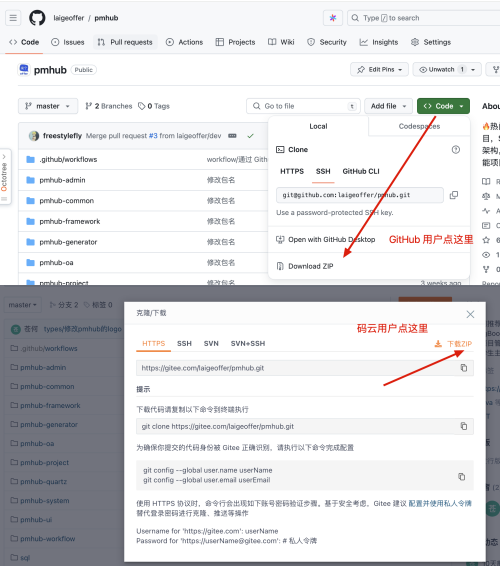500x566 pixels.
Task: Select HTTPS tab in Gitee dialog
Action: (153, 344)
